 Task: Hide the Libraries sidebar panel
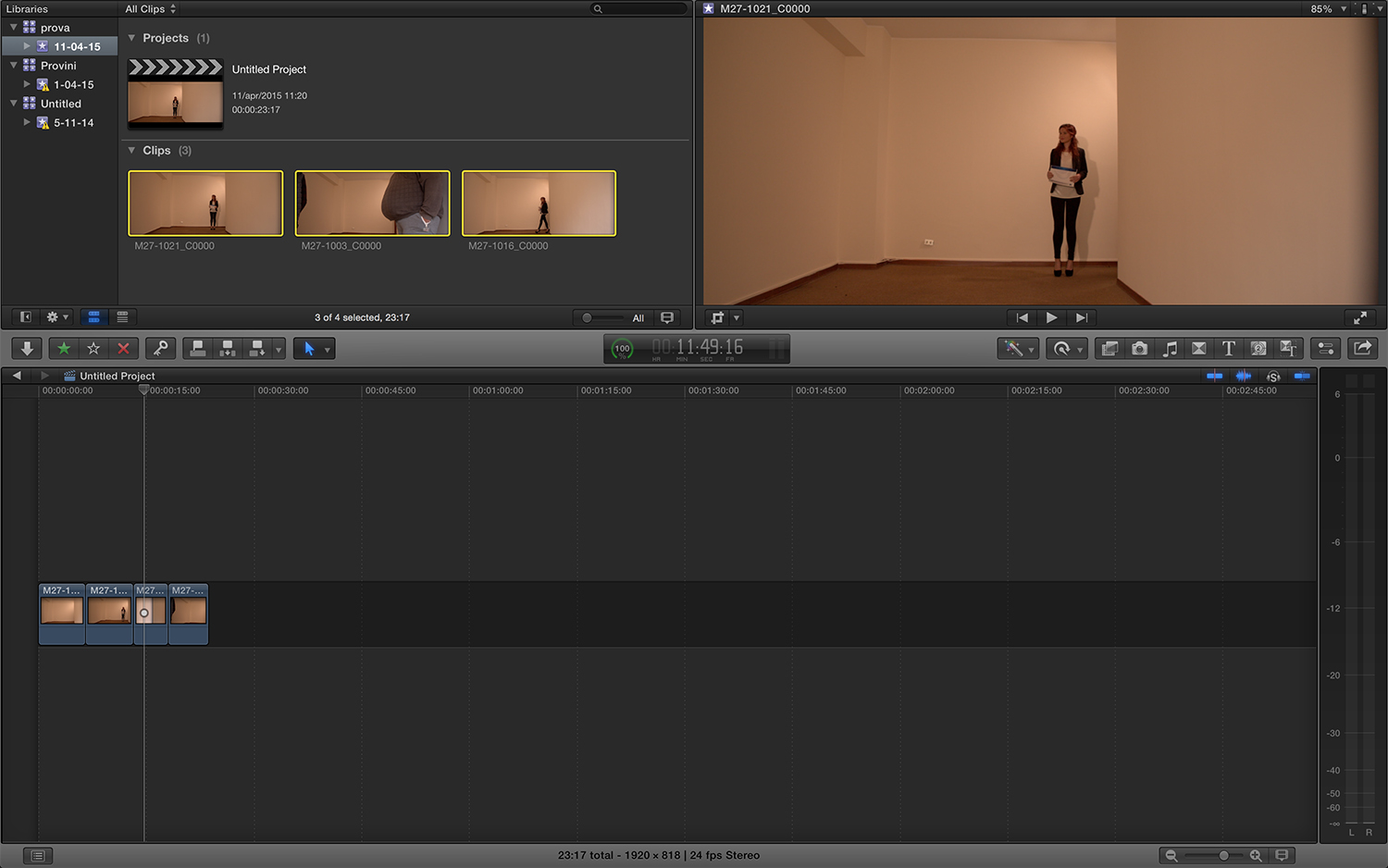point(26,317)
